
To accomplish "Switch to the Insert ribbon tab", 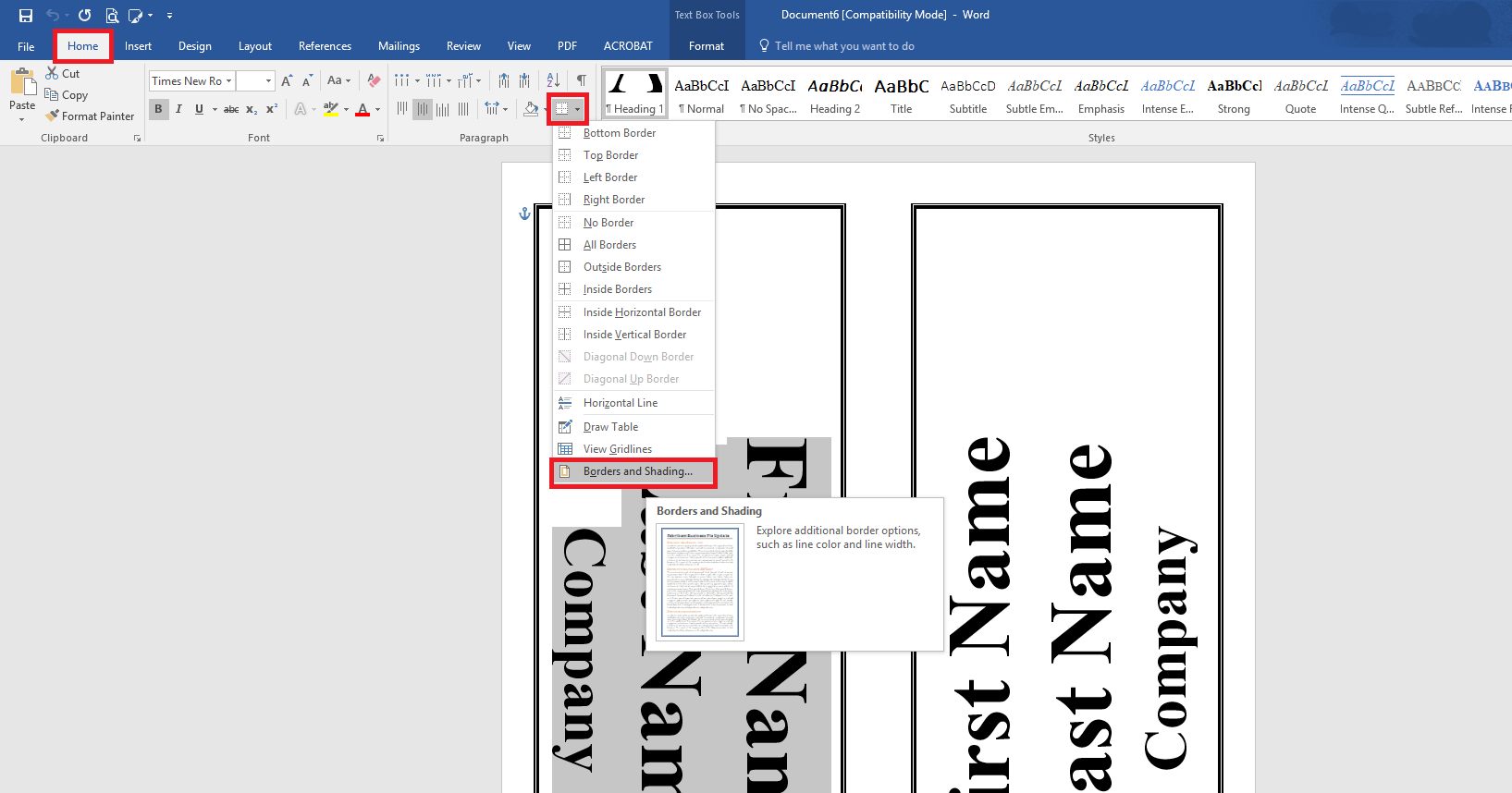I will [138, 46].
